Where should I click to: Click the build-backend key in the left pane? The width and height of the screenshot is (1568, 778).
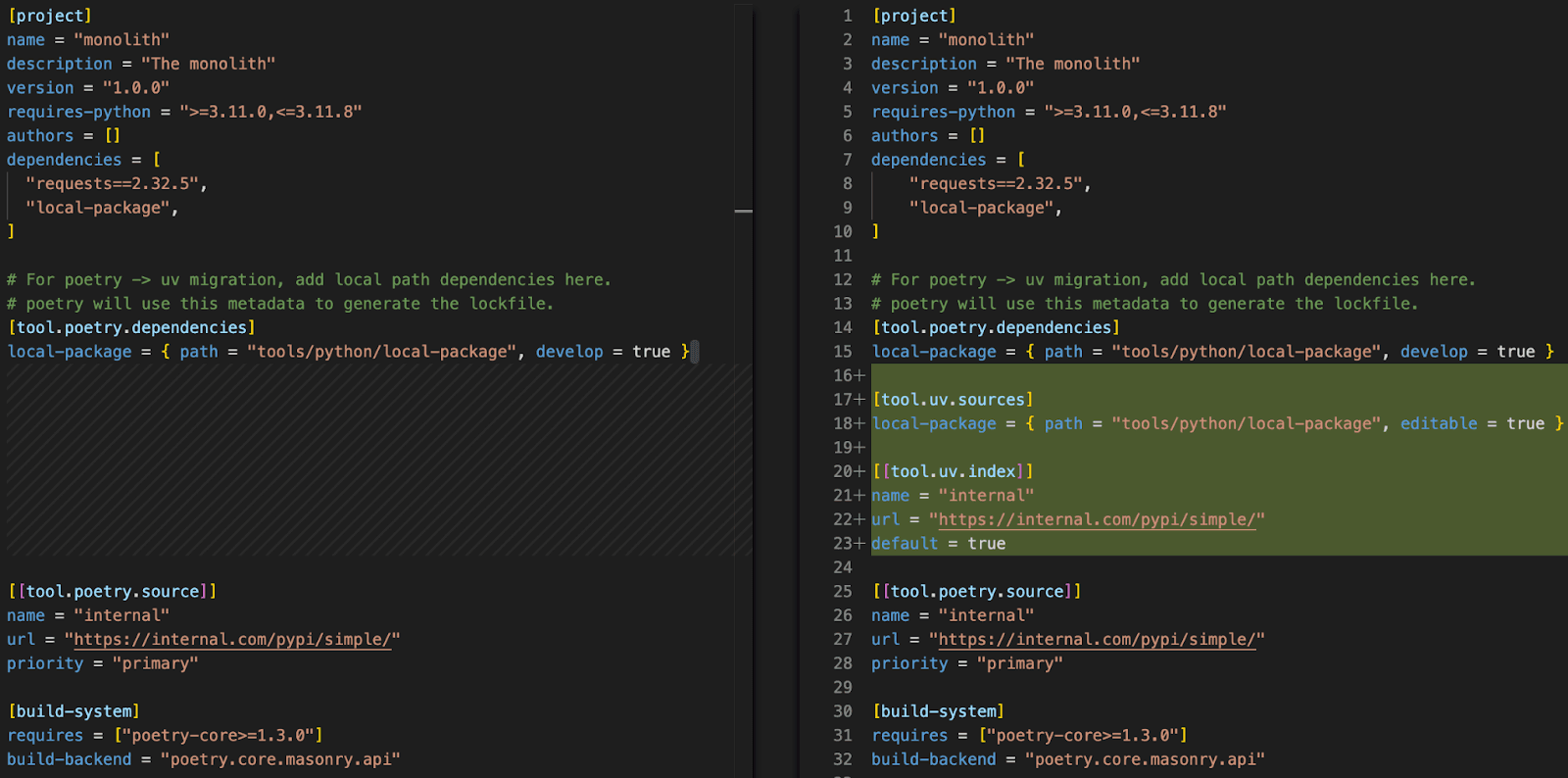click(x=69, y=759)
